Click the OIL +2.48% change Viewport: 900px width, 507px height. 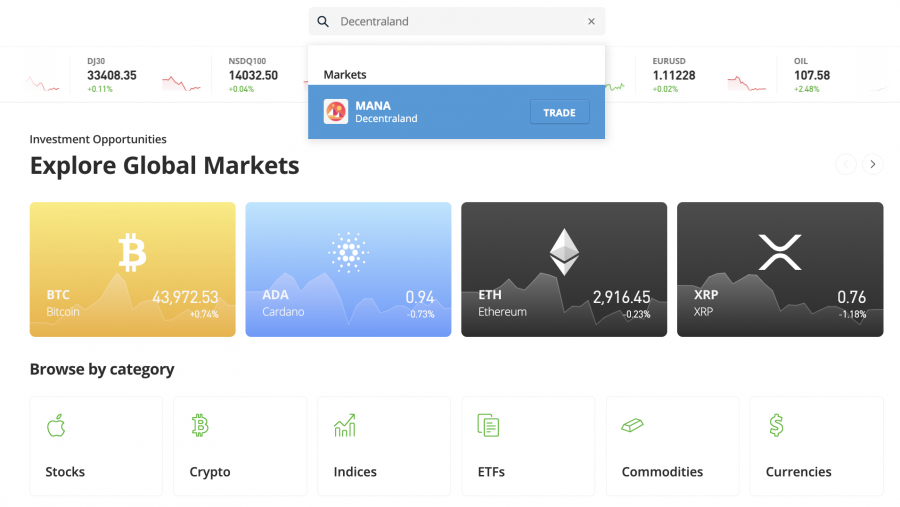pyautogui.click(x=806, y=89)
